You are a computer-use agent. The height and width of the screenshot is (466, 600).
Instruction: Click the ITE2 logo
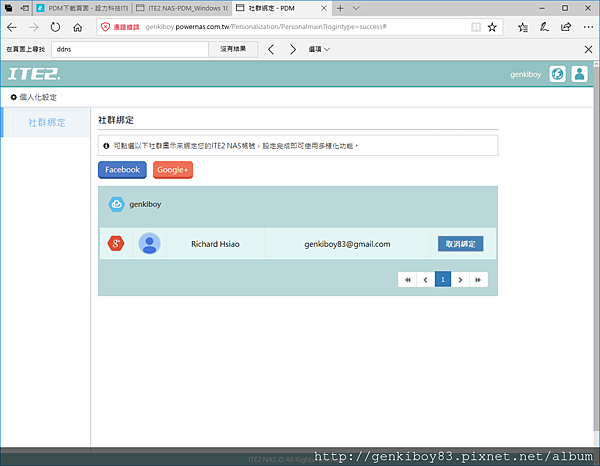click(34, 74)
